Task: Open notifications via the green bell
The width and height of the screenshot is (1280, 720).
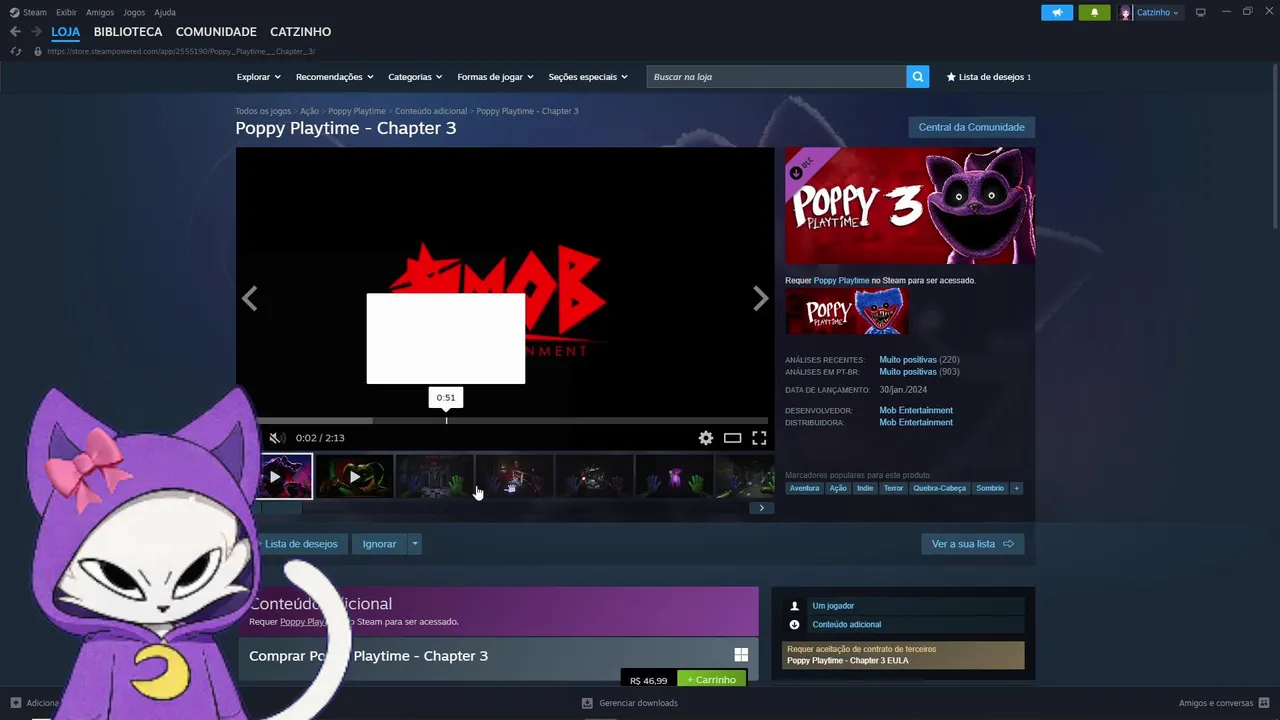Action: [1094, 12]
